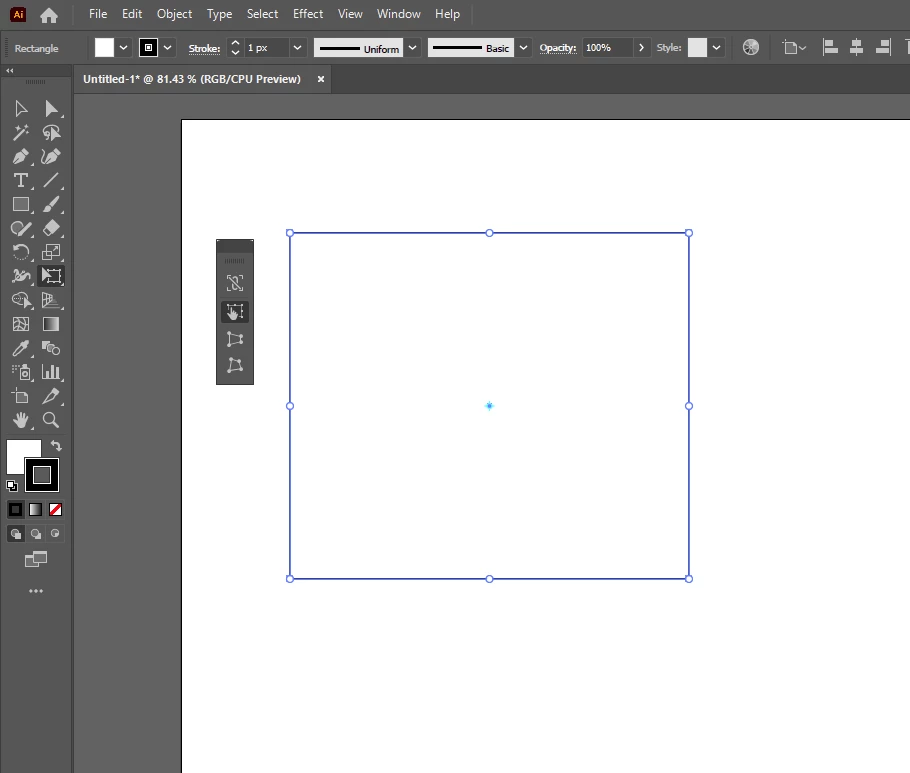Click the Free Transform tool in toolbar
This screenshot has height=773, width=910.
coord(51,276)
